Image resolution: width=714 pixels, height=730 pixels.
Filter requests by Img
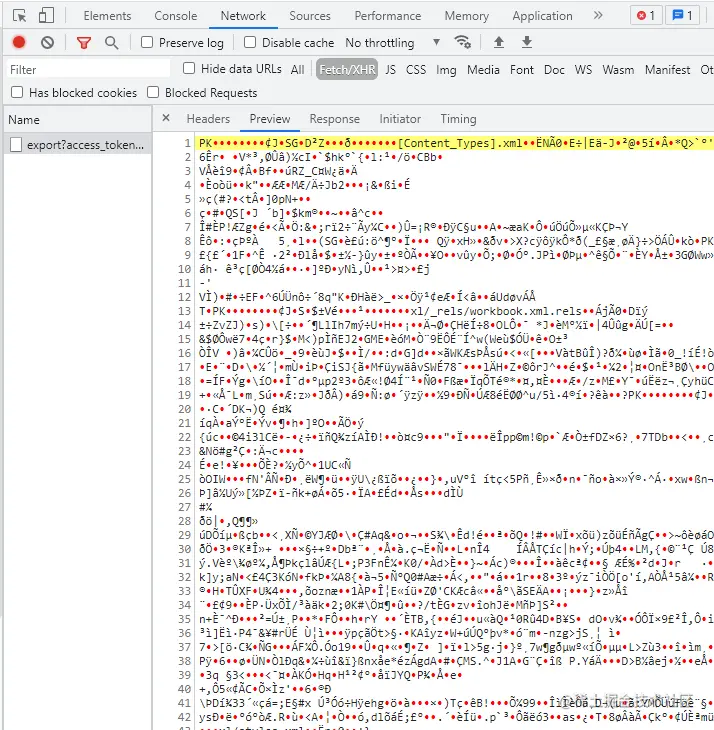[446, 69]
